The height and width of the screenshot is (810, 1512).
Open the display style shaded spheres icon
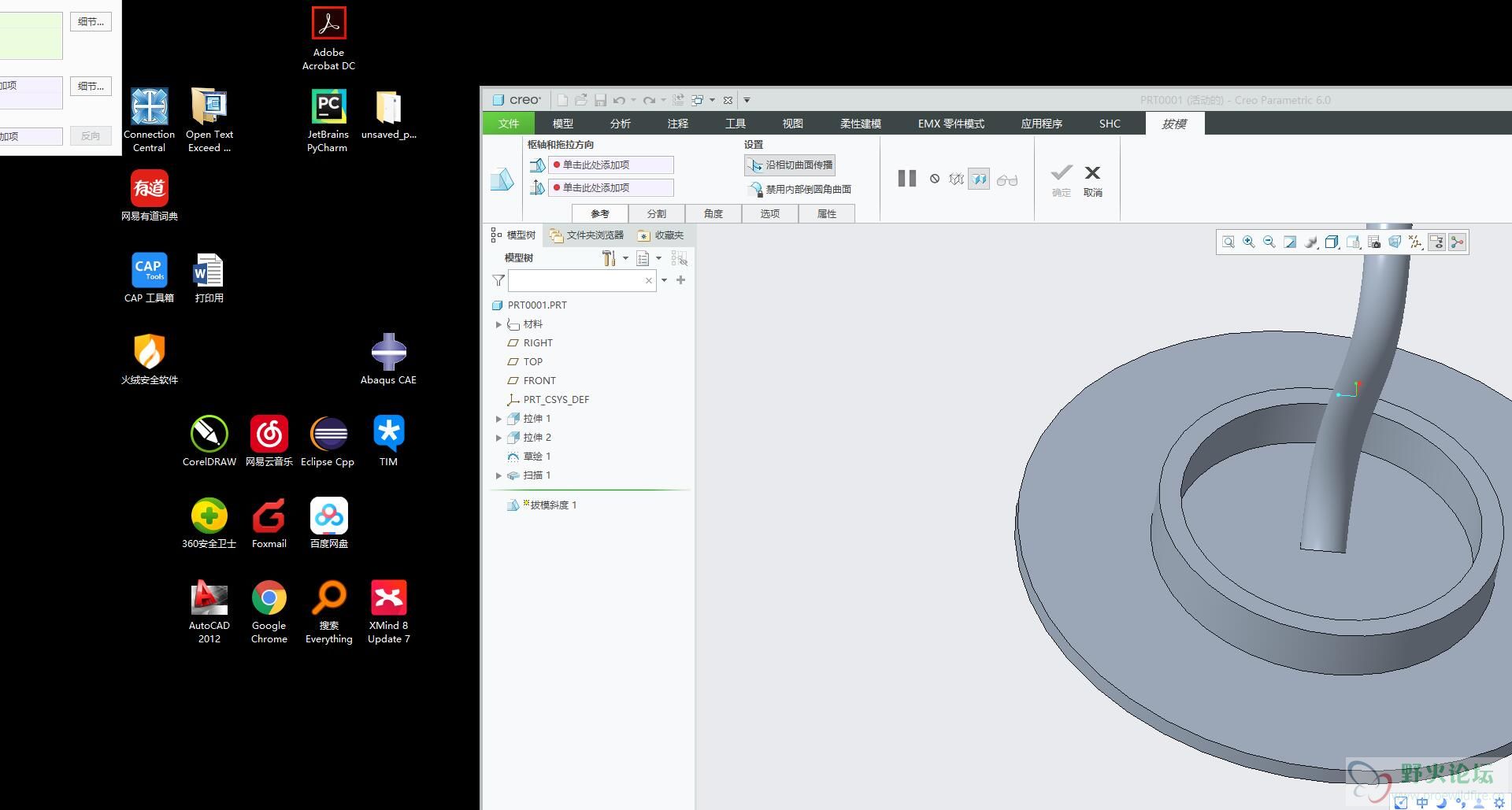tap(1311, 242)
